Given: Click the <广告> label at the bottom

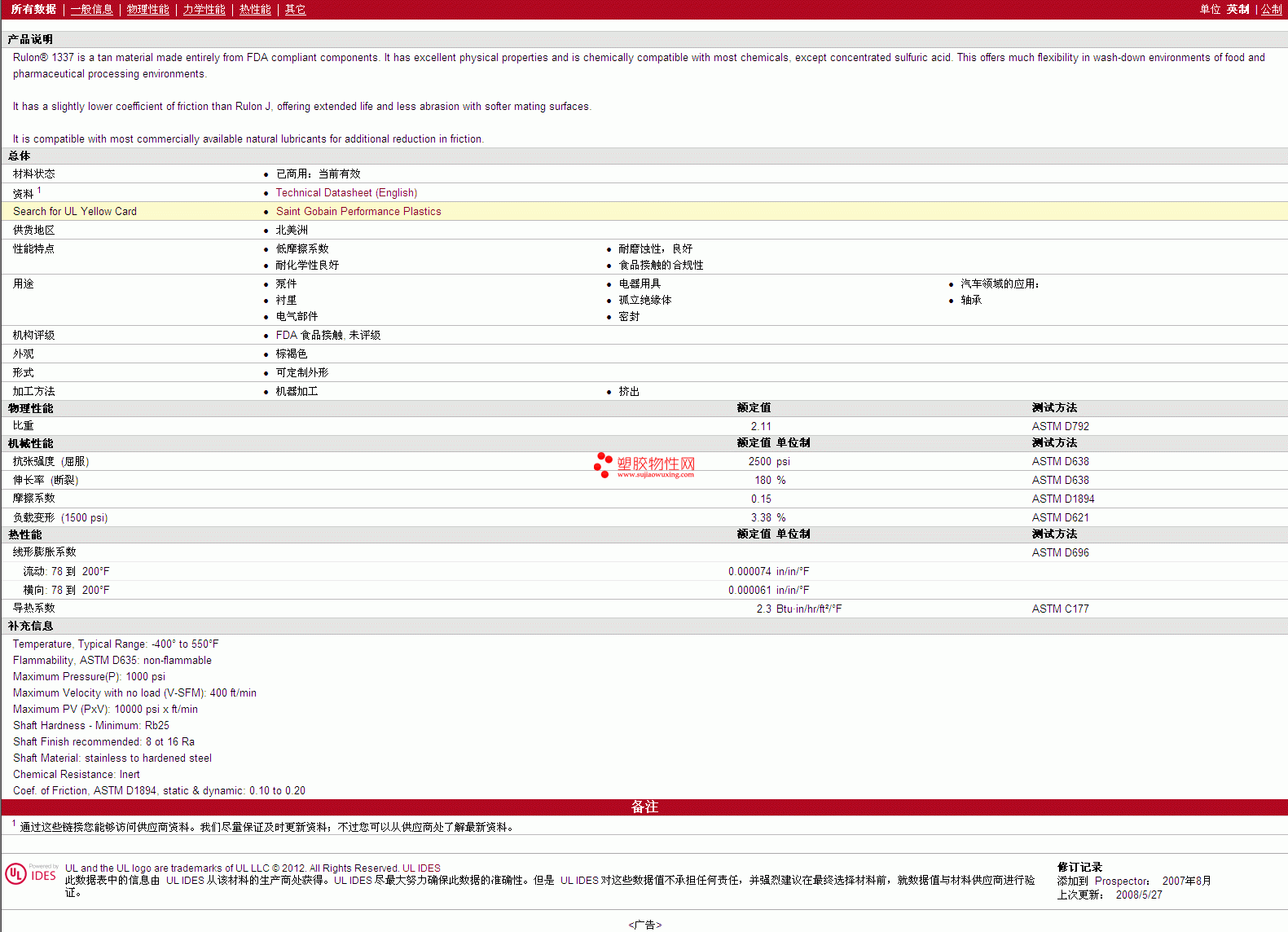Looking at the screenshot, I should point(644,925).
